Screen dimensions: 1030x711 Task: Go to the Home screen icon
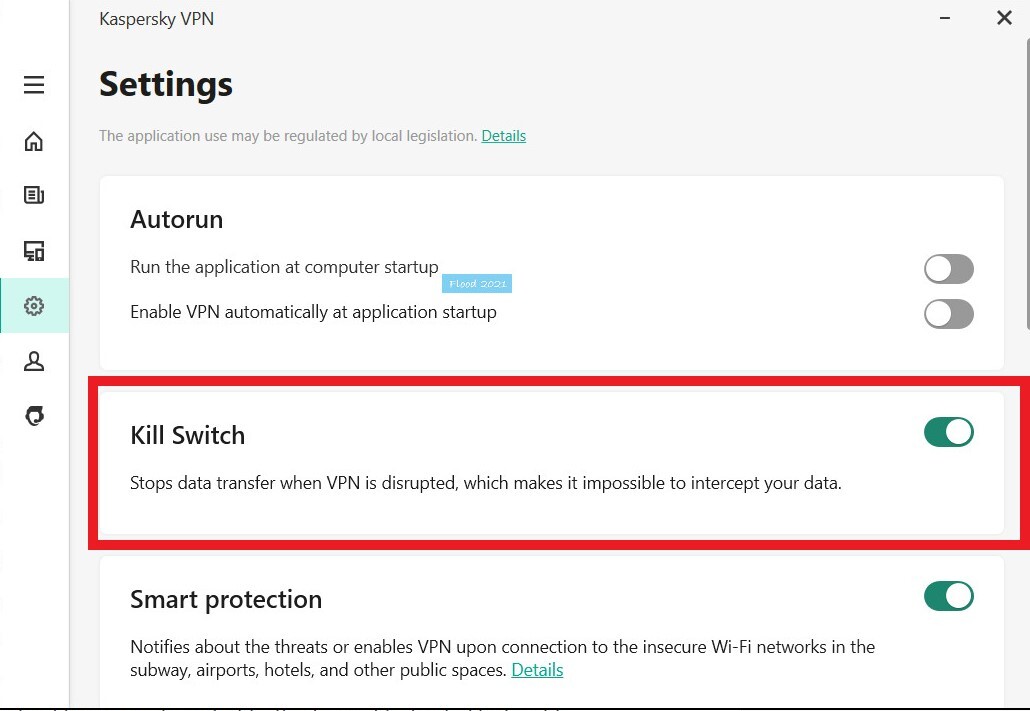click(34, 141)
